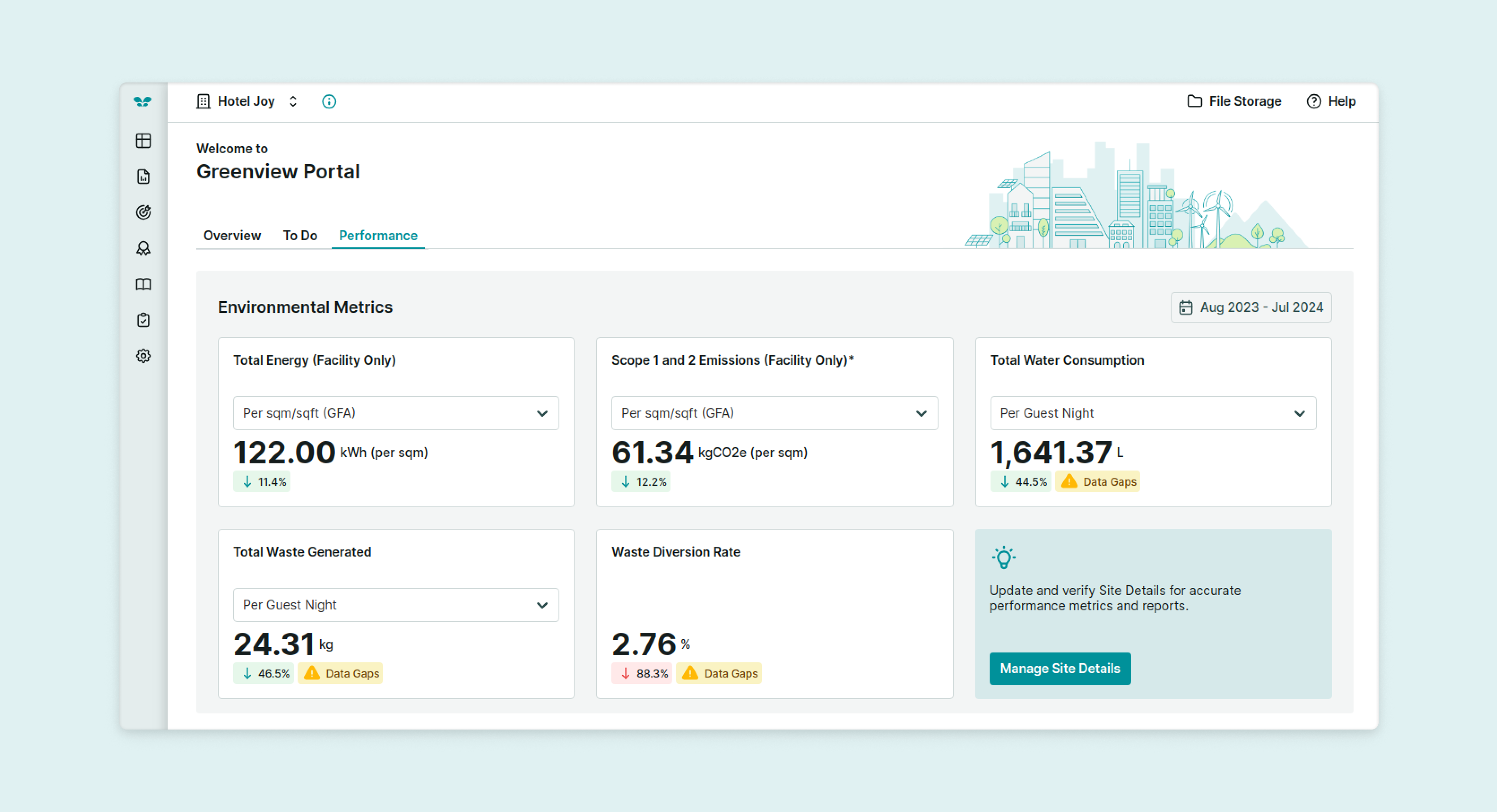Click the city skyline illustration
The width and height of the screenshot is (1497, 812).
click(1136, 196)
